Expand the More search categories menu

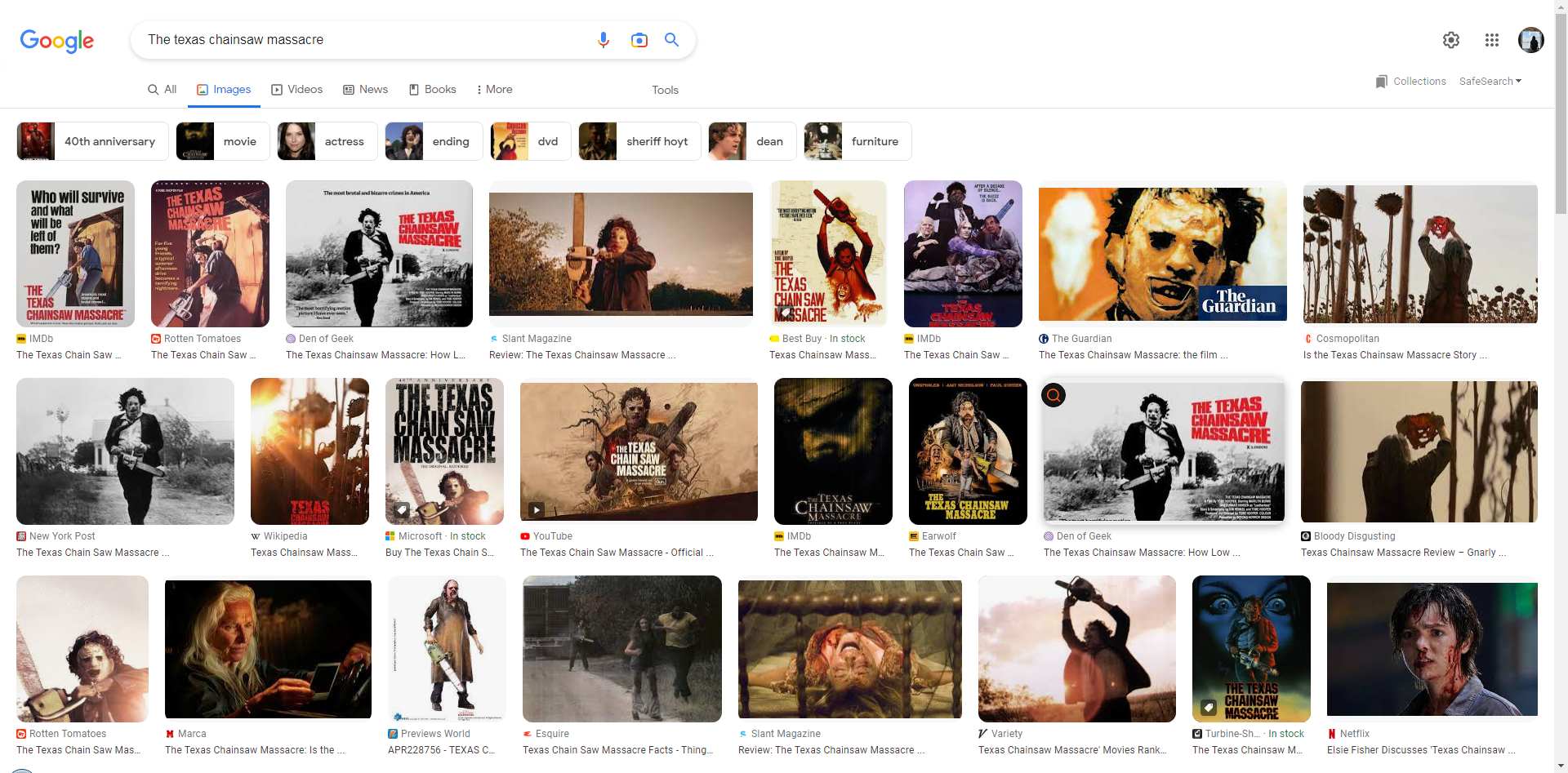(x=494, y=90)
